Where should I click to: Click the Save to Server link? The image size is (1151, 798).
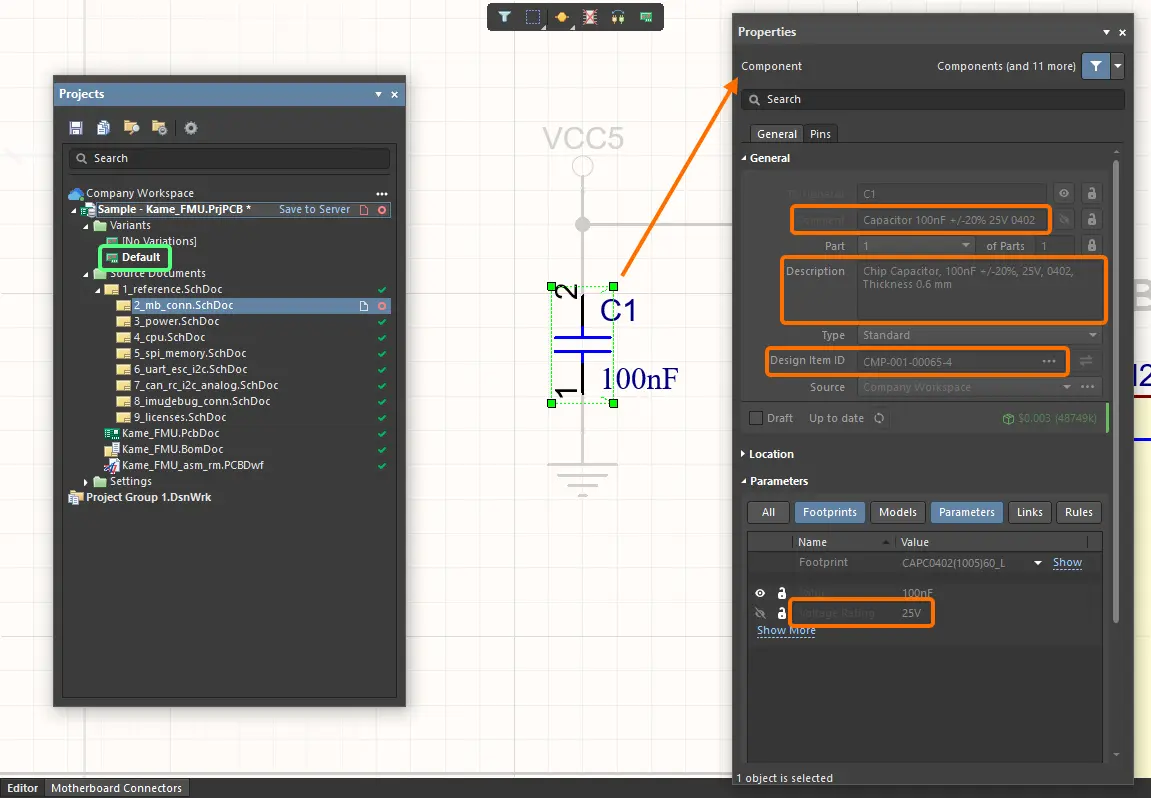[x=314, y=210]
